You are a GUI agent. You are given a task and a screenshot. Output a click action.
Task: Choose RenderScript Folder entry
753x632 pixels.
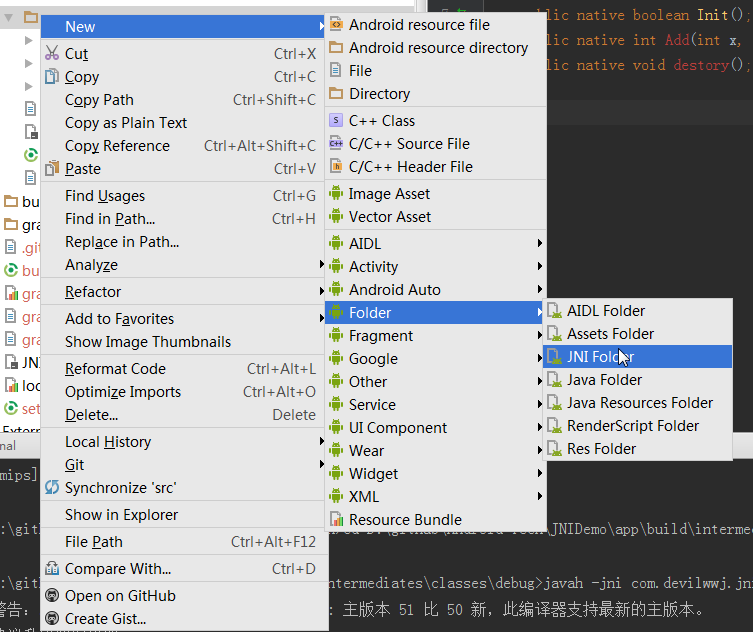click(x=633, y=426)
